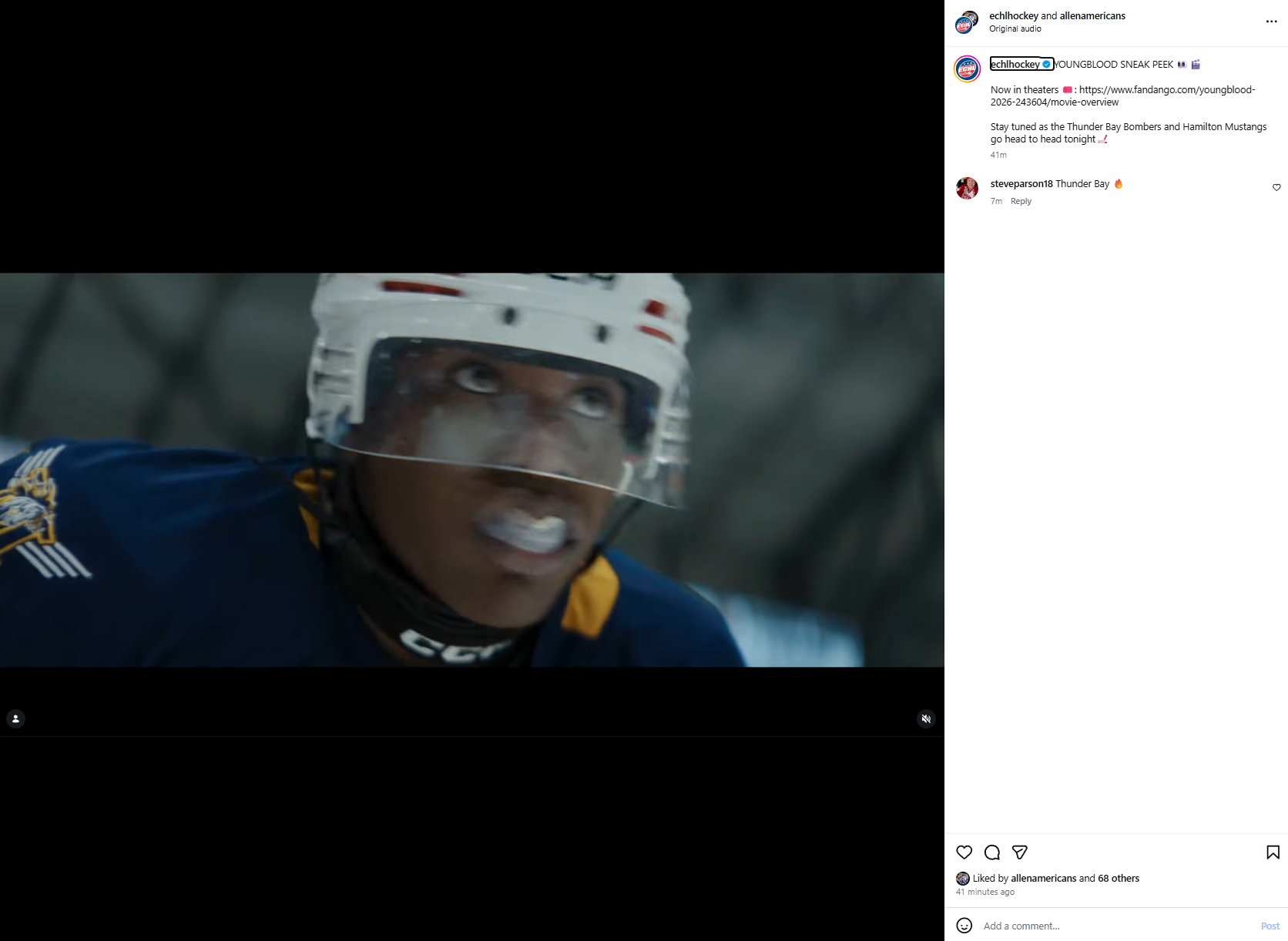This screenshot has width=1288, height=941.
Task: Click small liker avatar near Liked by
Action: click(963, 878)
